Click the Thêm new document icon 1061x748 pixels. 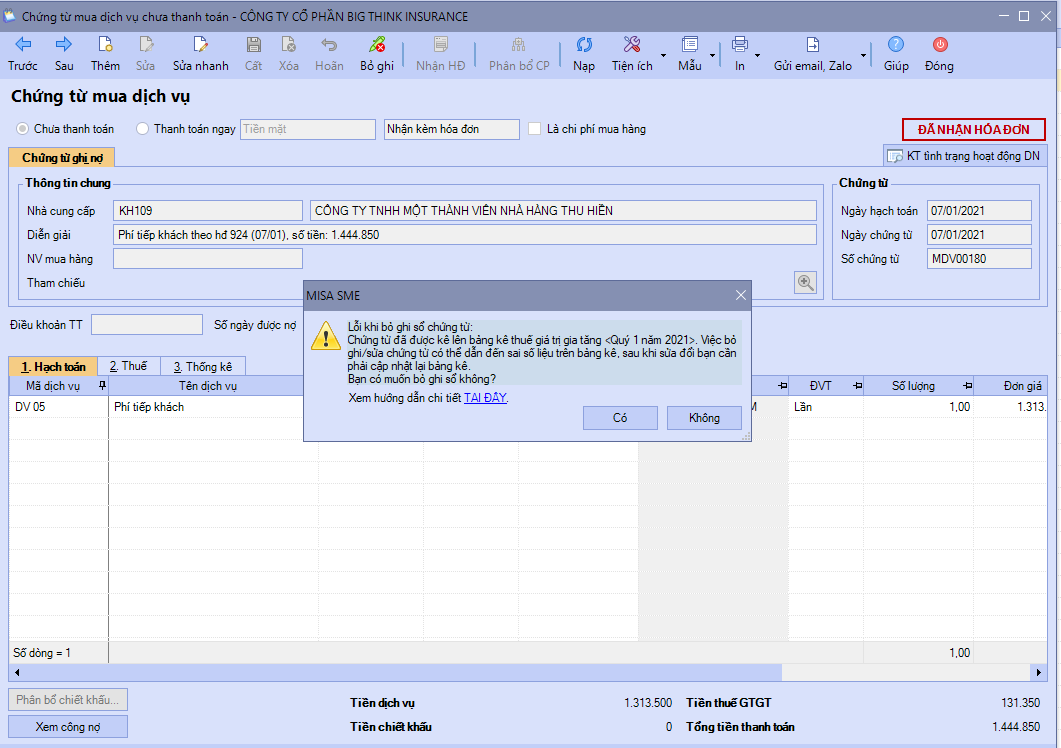pos(105,45)
